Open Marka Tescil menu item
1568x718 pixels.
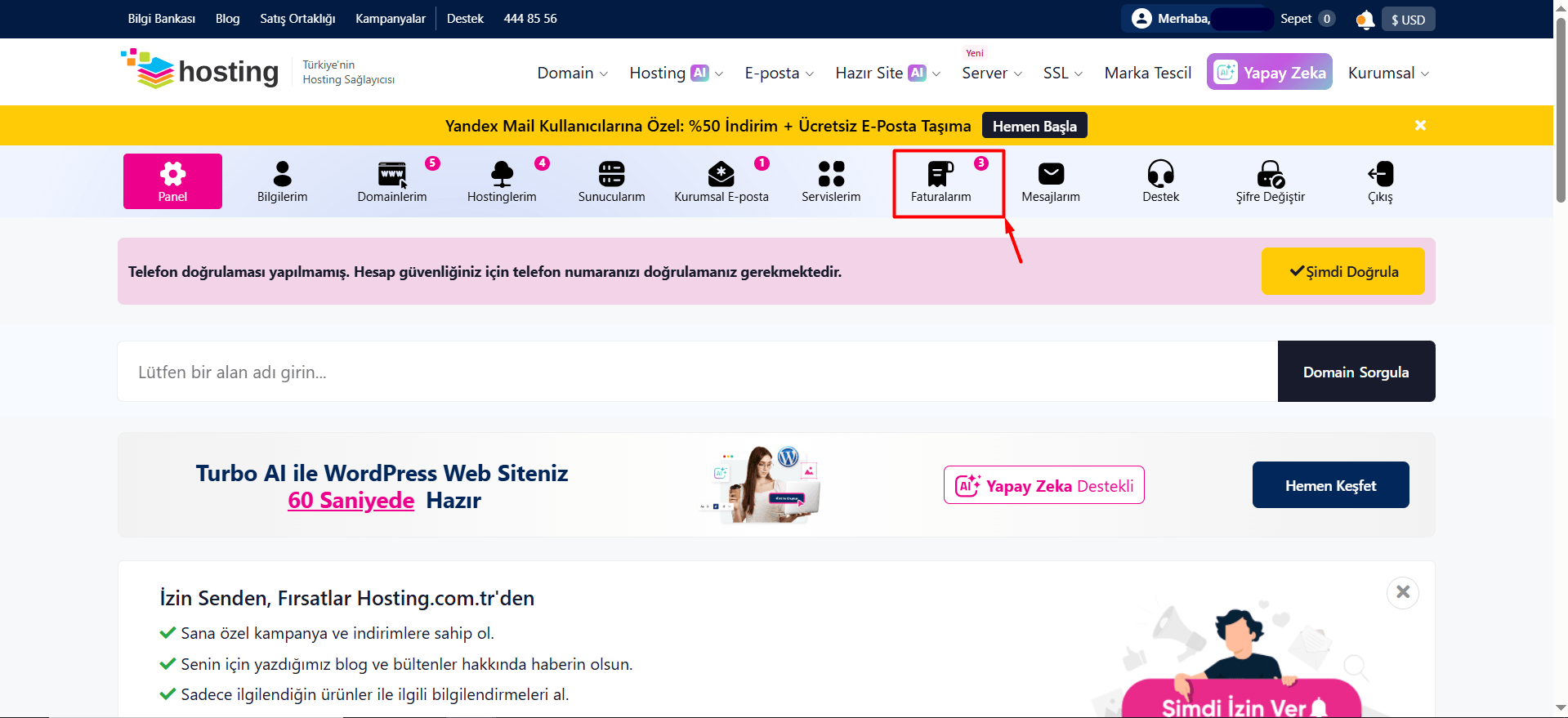point(1148,73)
